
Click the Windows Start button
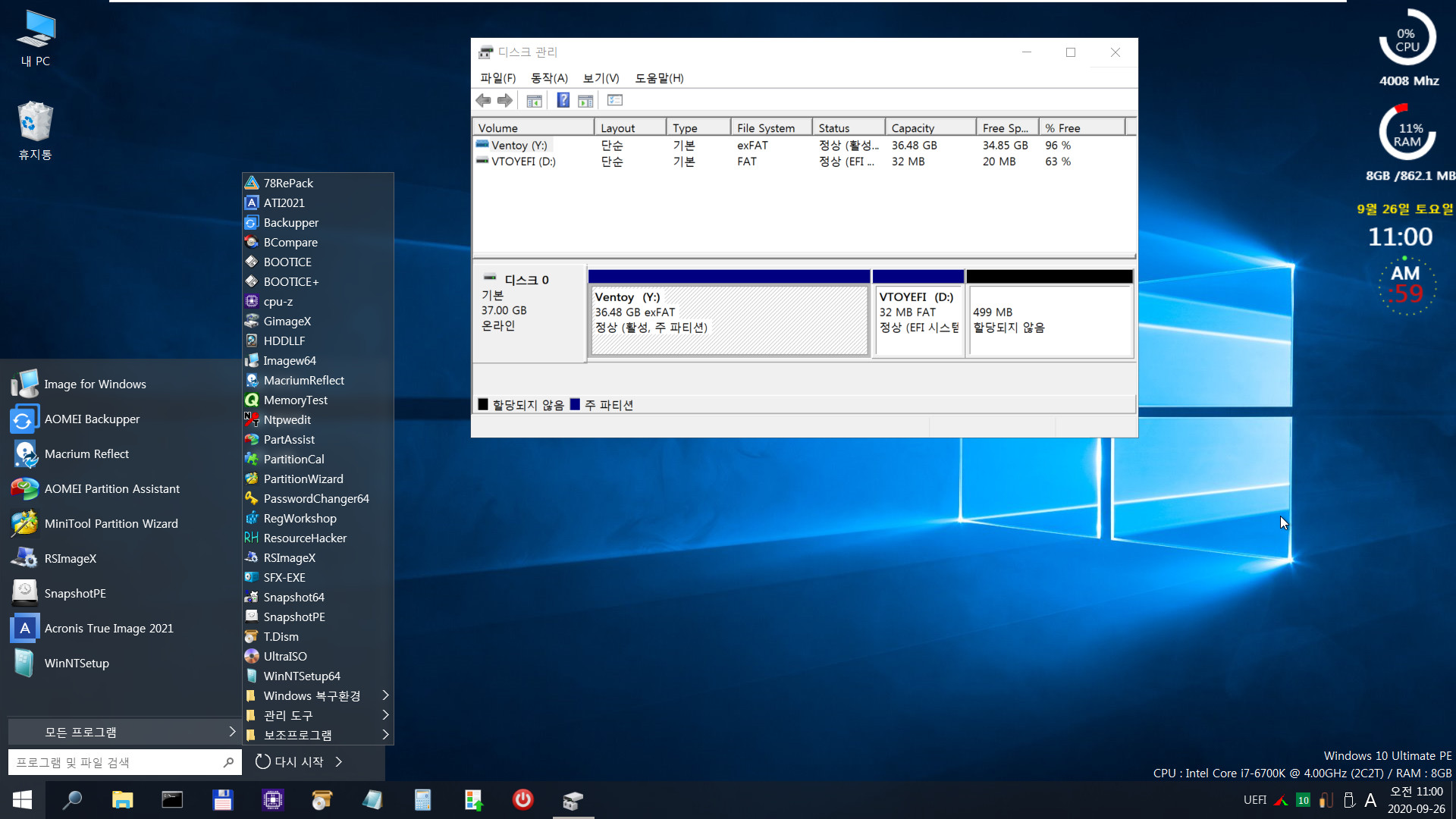click(x=22, y=799)
